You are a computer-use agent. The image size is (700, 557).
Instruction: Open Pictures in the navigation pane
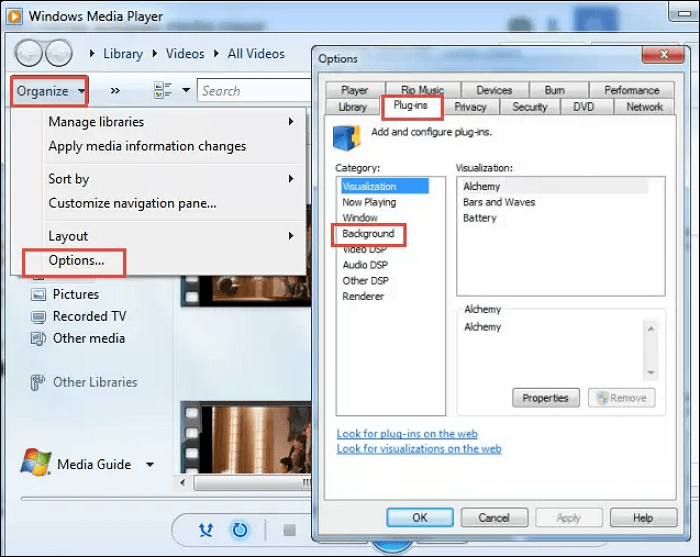(76, 294)
